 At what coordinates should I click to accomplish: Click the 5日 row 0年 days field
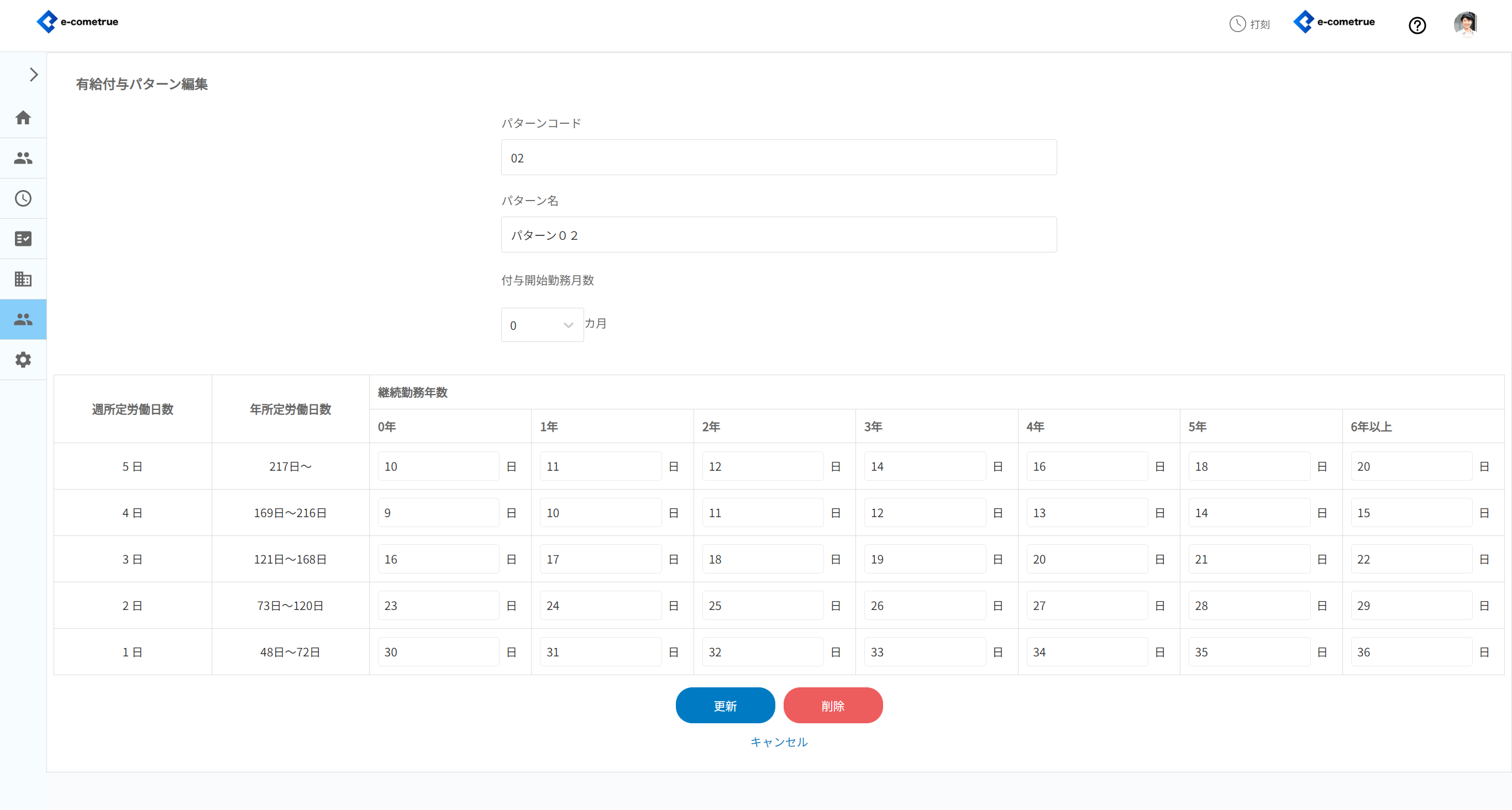pos(438,467)
